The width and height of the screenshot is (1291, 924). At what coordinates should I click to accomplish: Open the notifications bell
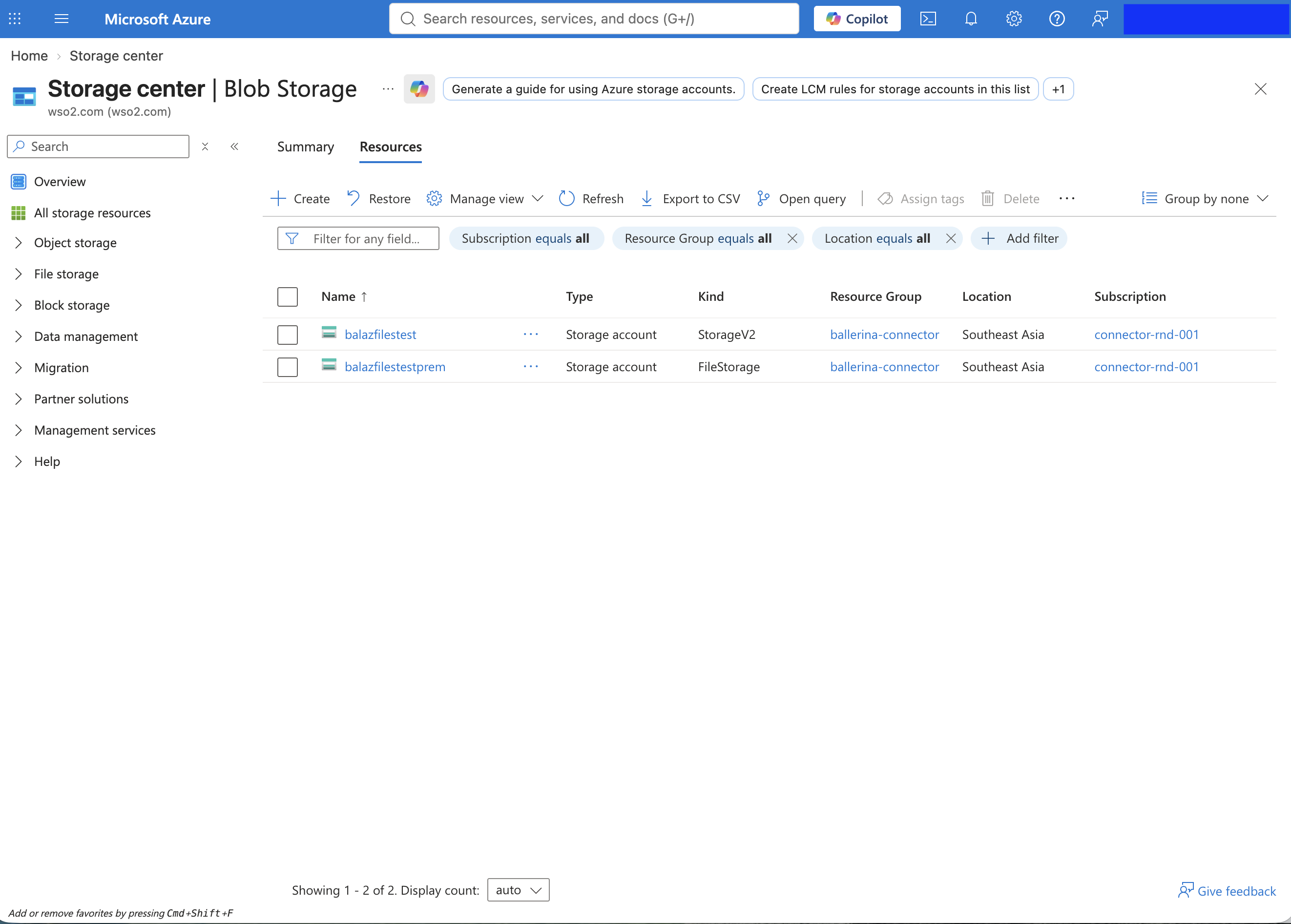971,19
